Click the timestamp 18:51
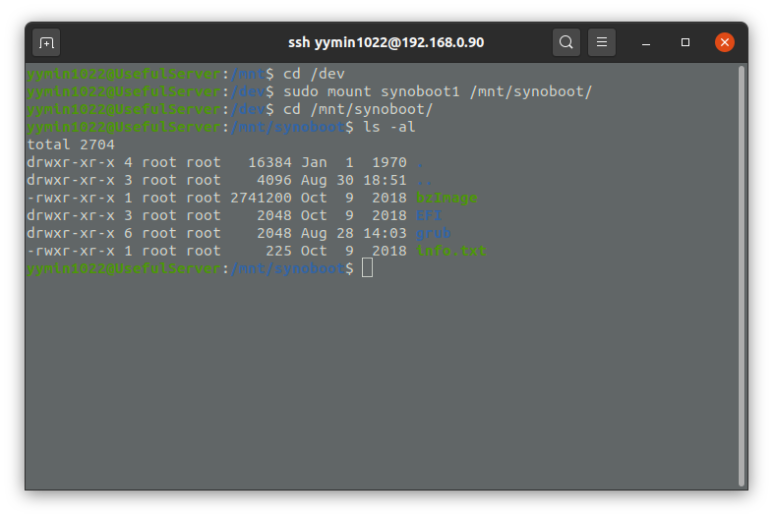The width and height of the screenshot is (773, 518). click(385, 180)
